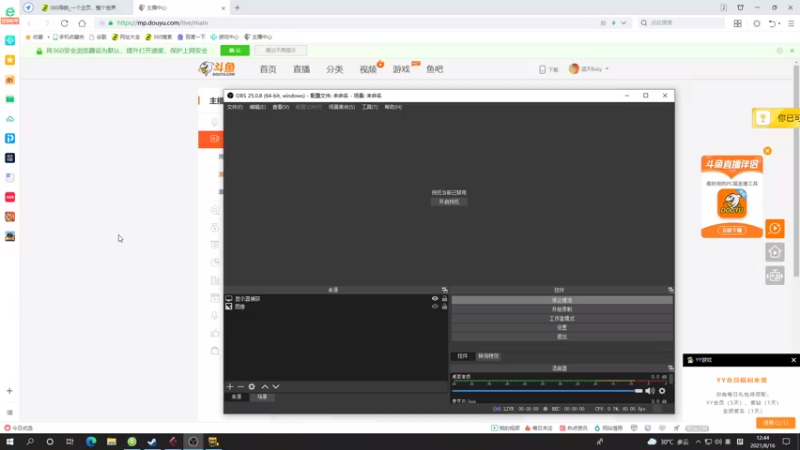This screenshot has width=800, height=450.
Task: Switch to the 360导航 browser tab
Action: (x=84, y=8)
